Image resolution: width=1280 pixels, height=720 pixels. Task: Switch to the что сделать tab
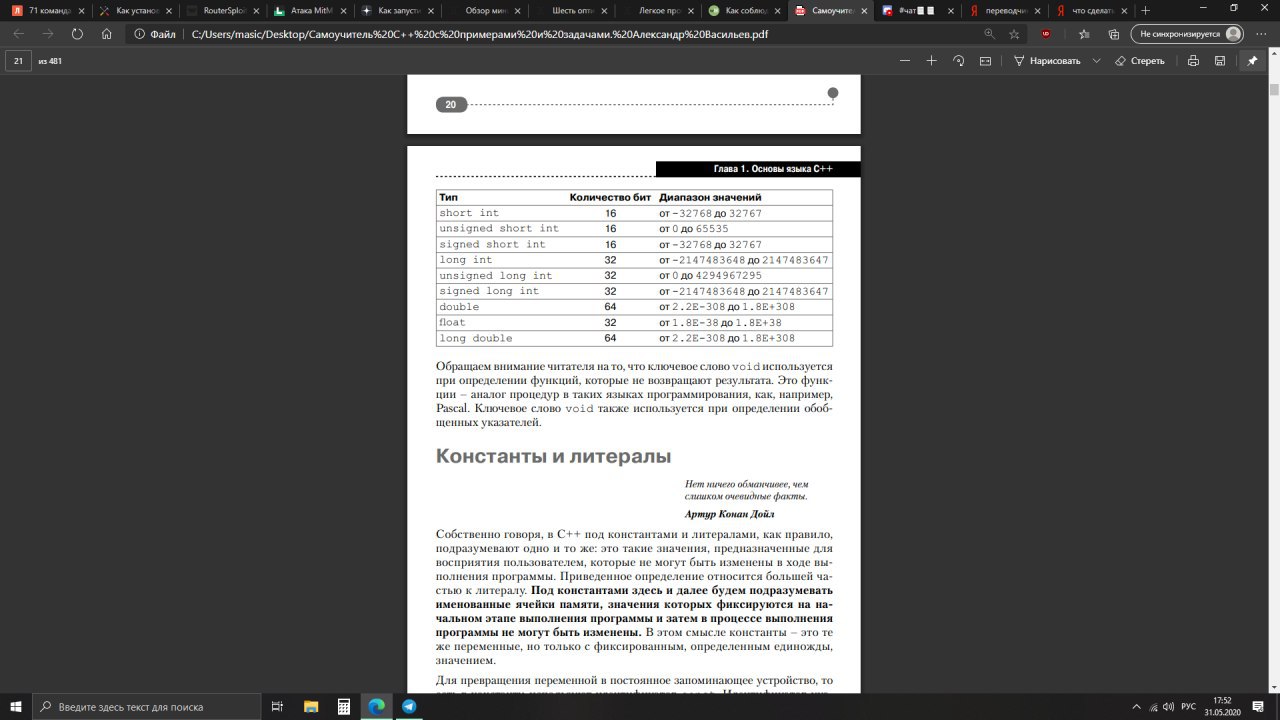[x=1090, y=10]
